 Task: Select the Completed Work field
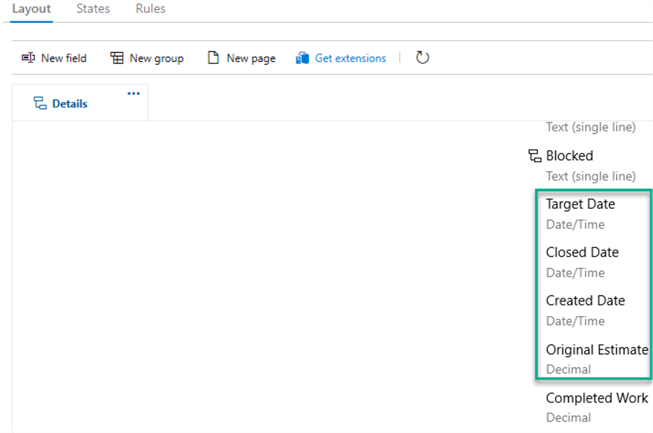tap(597, 398)
